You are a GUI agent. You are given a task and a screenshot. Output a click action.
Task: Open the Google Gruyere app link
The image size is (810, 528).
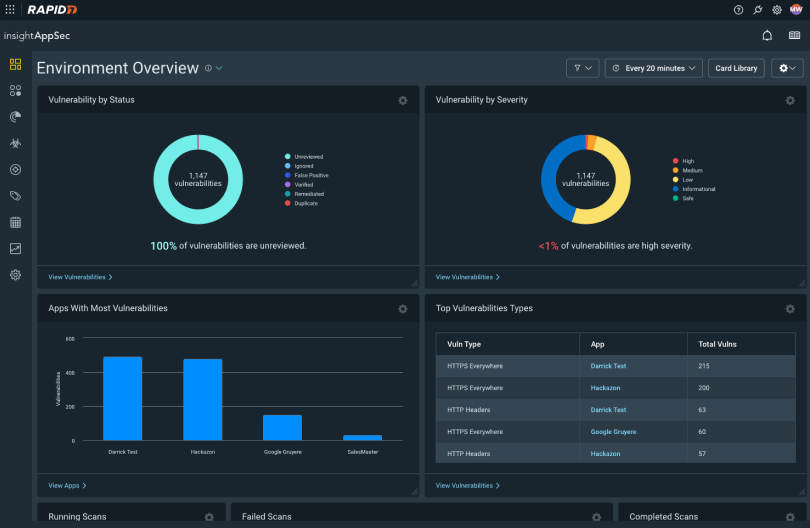(613, 431)
